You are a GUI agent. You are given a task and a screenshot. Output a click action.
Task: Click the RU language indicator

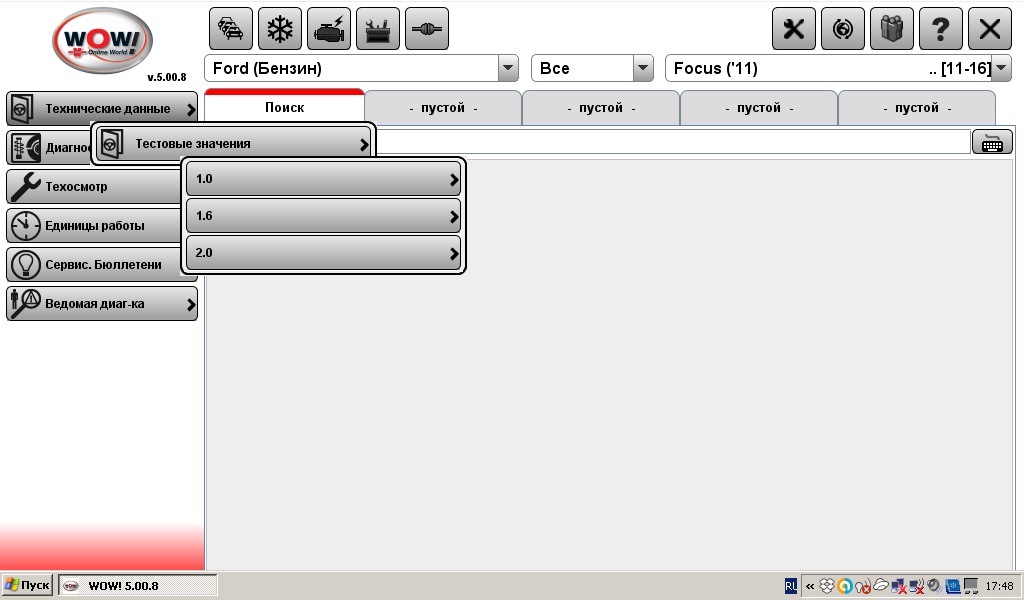pyautogui.click(x=791, y=586)
